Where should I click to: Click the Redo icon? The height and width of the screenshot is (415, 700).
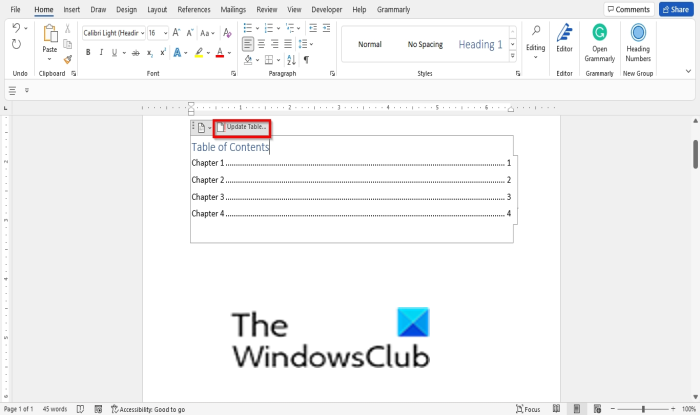pos(16,44)
